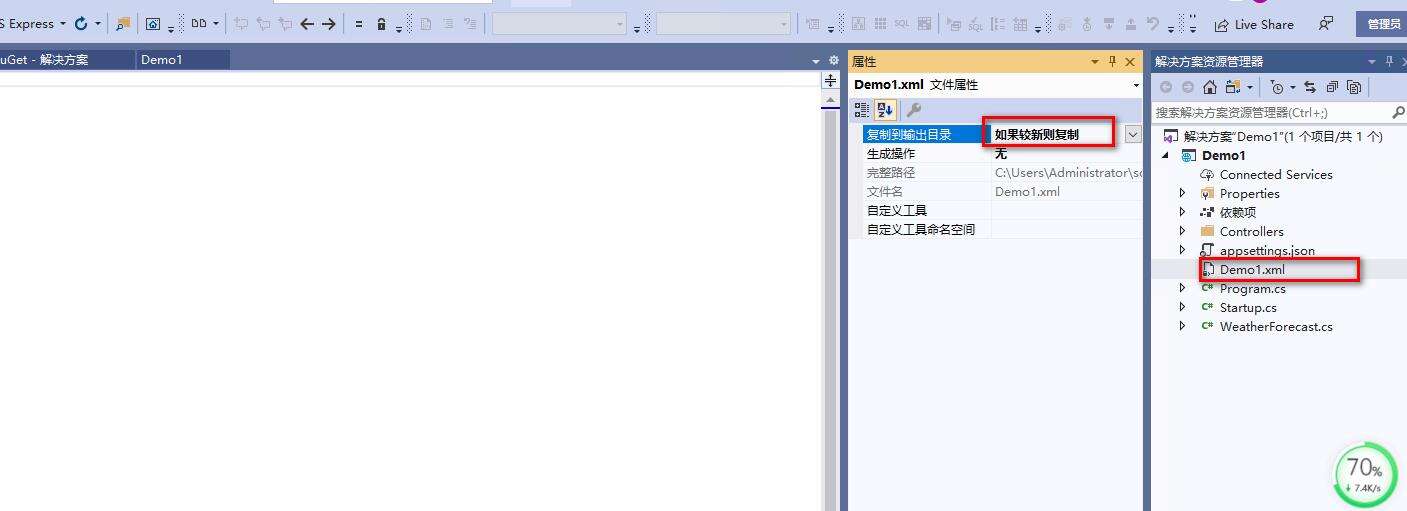1407x511 pixels.
Task: Click the feedback icon beside Live Share
Action: 1326,24
